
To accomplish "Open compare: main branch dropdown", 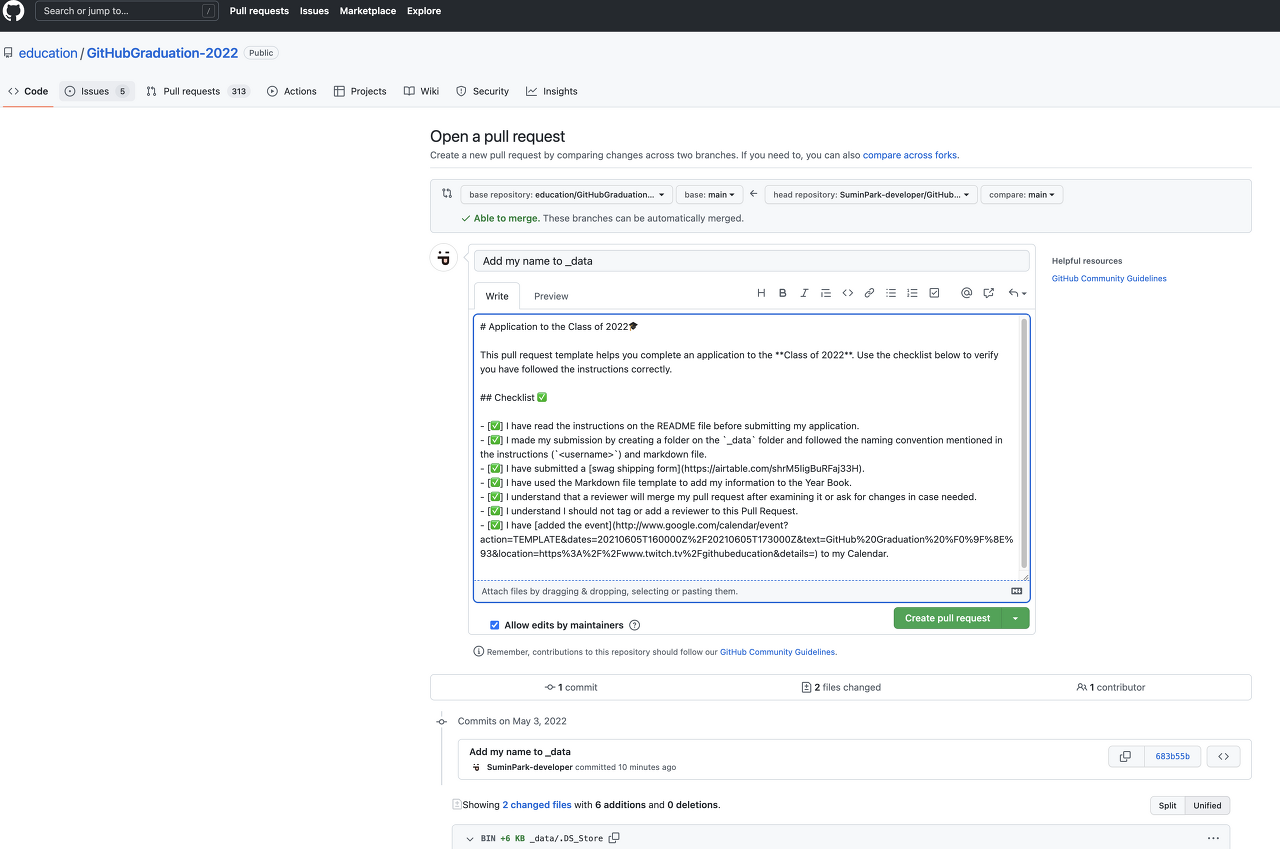I will click(x=1022, y=195).
